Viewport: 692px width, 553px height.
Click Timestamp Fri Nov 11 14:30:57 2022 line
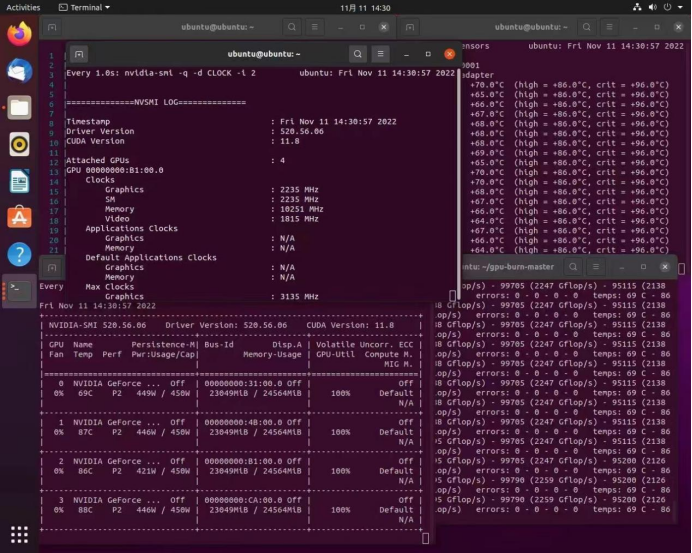[x=231, y=121]
